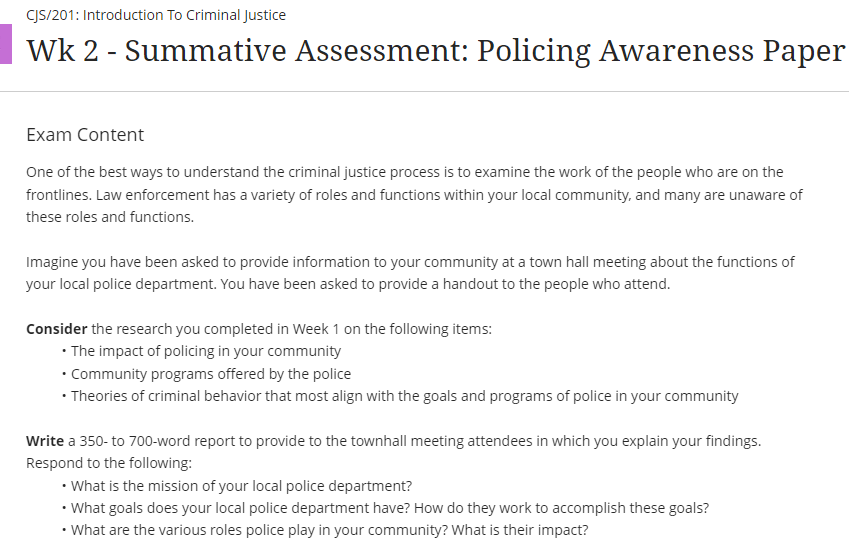Click the line "Respond to the following:"
This screenshot has width=849, height=545.
[x=108, y=463]
